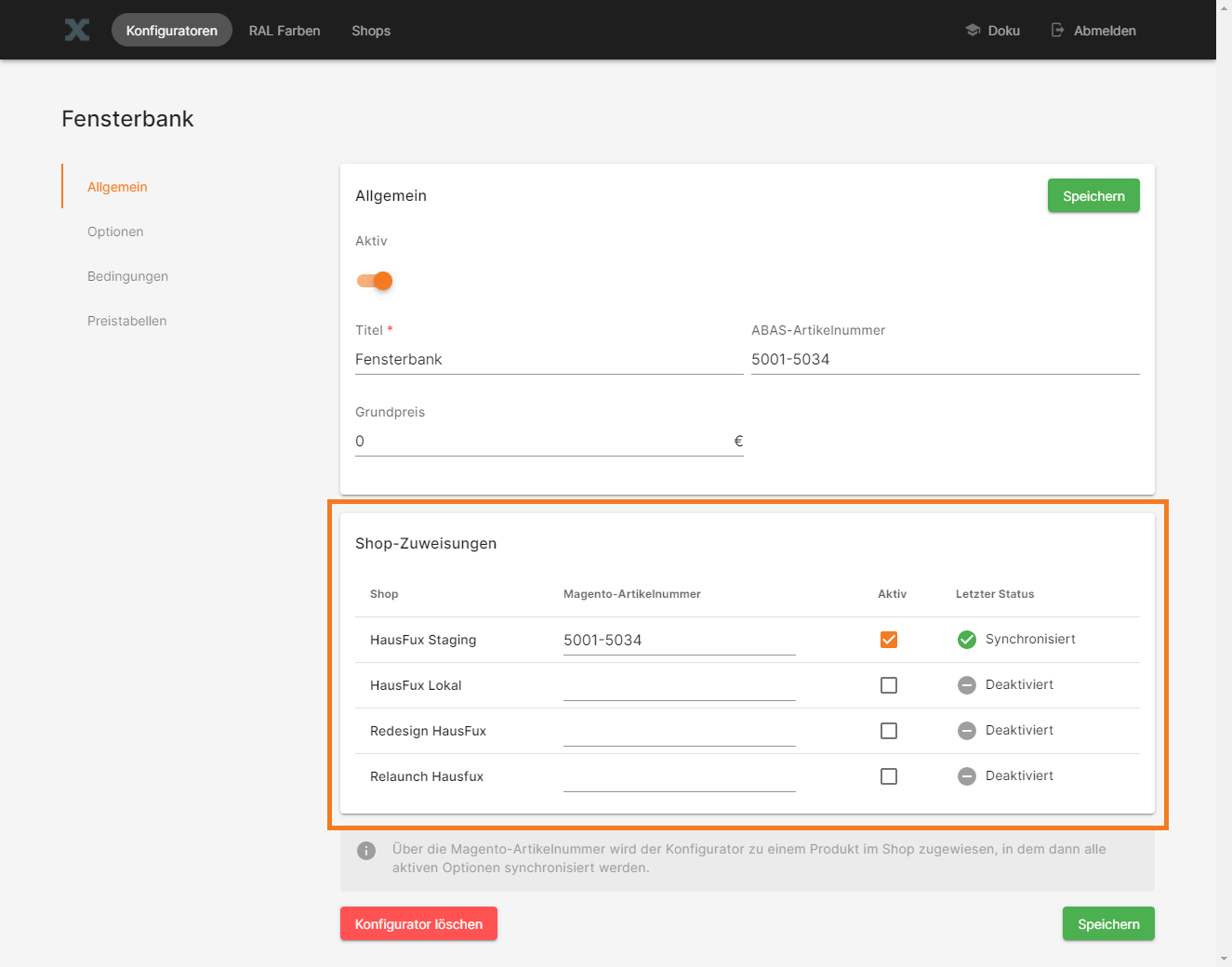
Task: Click the X logo in header
Action: tap(77, 30)
